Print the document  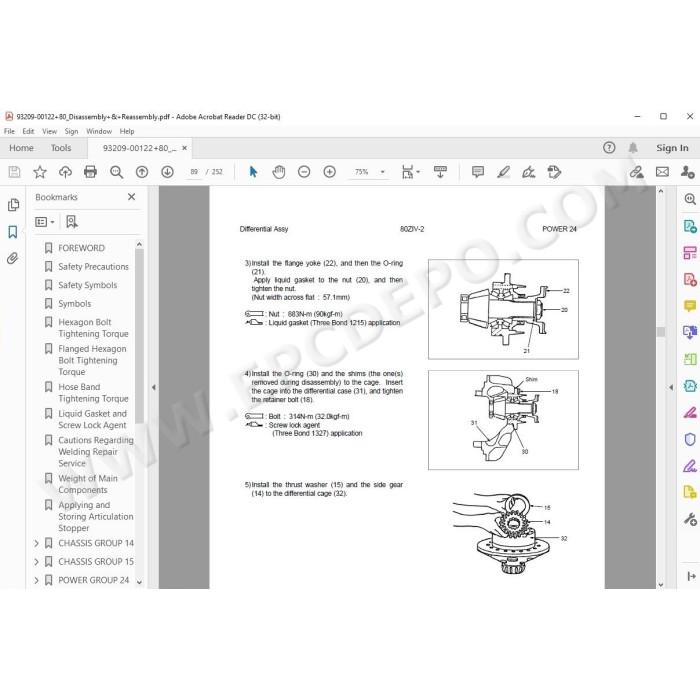point(90,172)
